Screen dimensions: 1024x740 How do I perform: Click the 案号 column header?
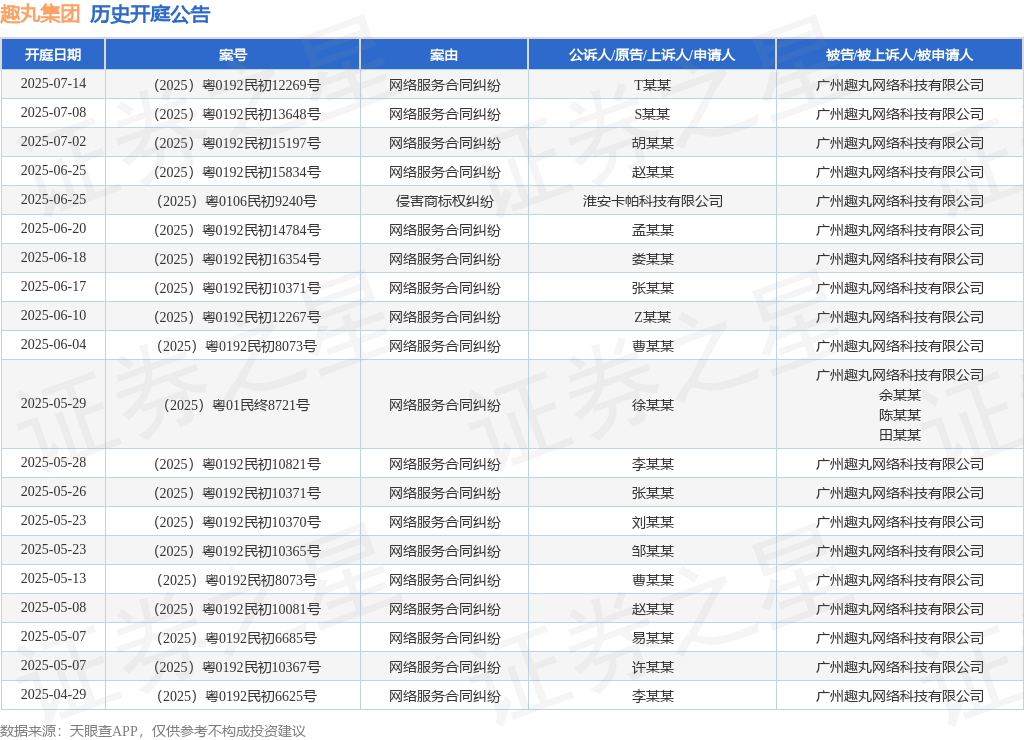click(232, 55)
